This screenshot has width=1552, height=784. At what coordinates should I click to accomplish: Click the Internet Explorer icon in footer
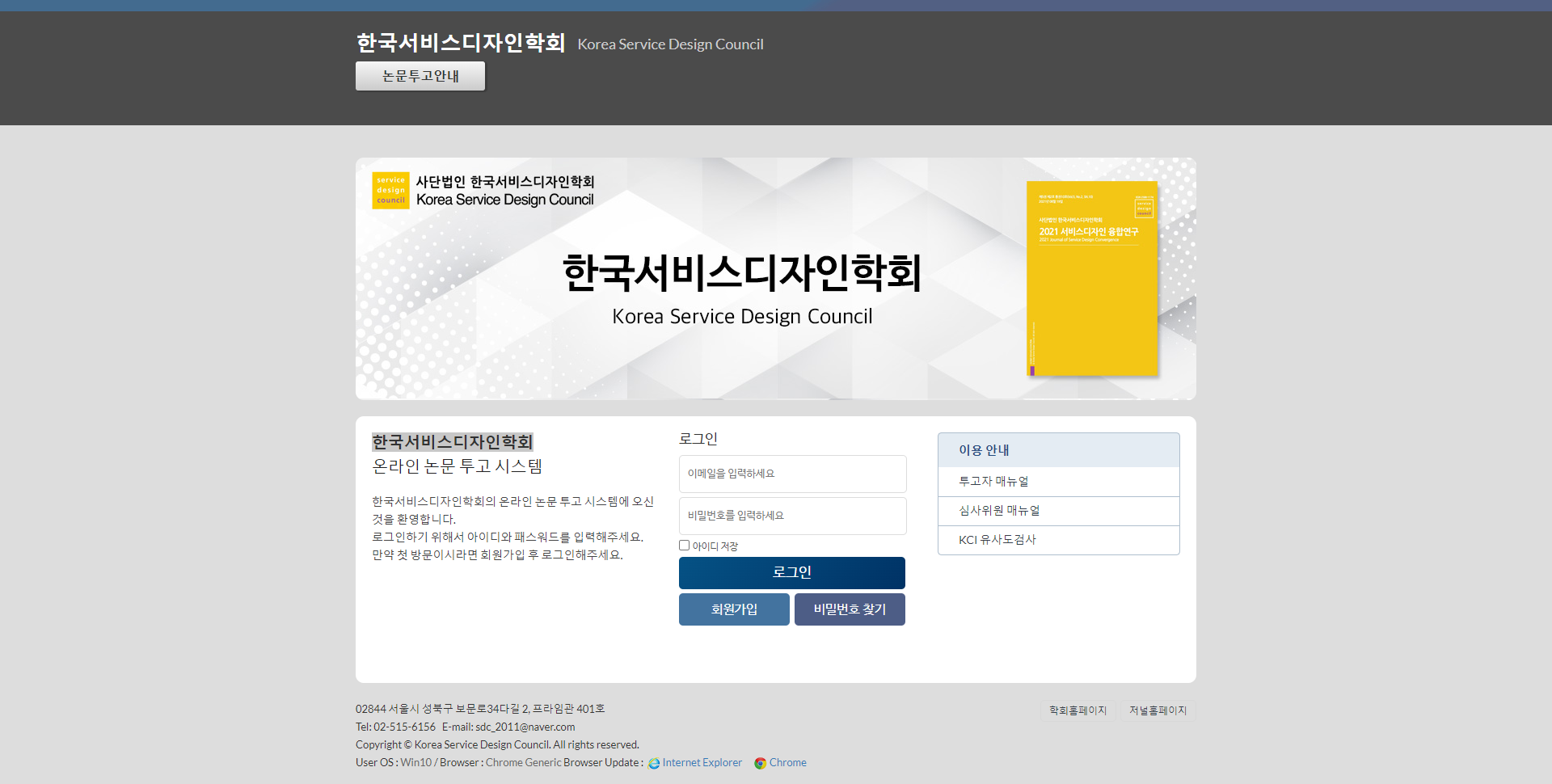click(654, 763)
